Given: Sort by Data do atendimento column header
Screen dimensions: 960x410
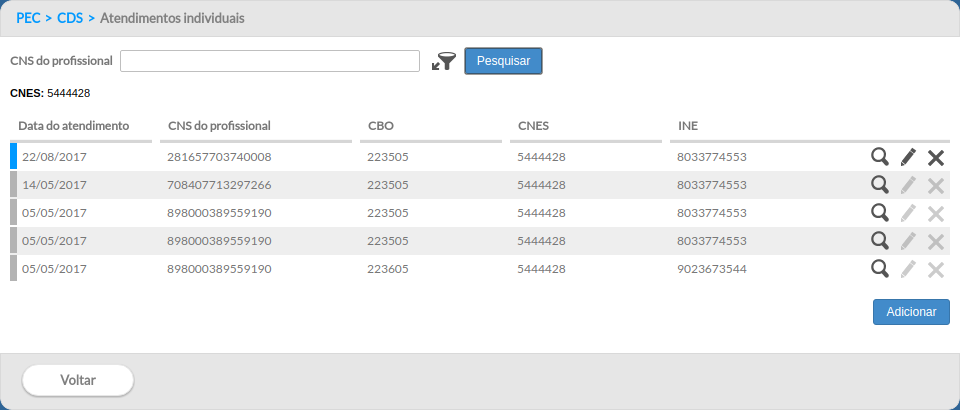Looking at the screenshot, I should [x=73, y=126].
